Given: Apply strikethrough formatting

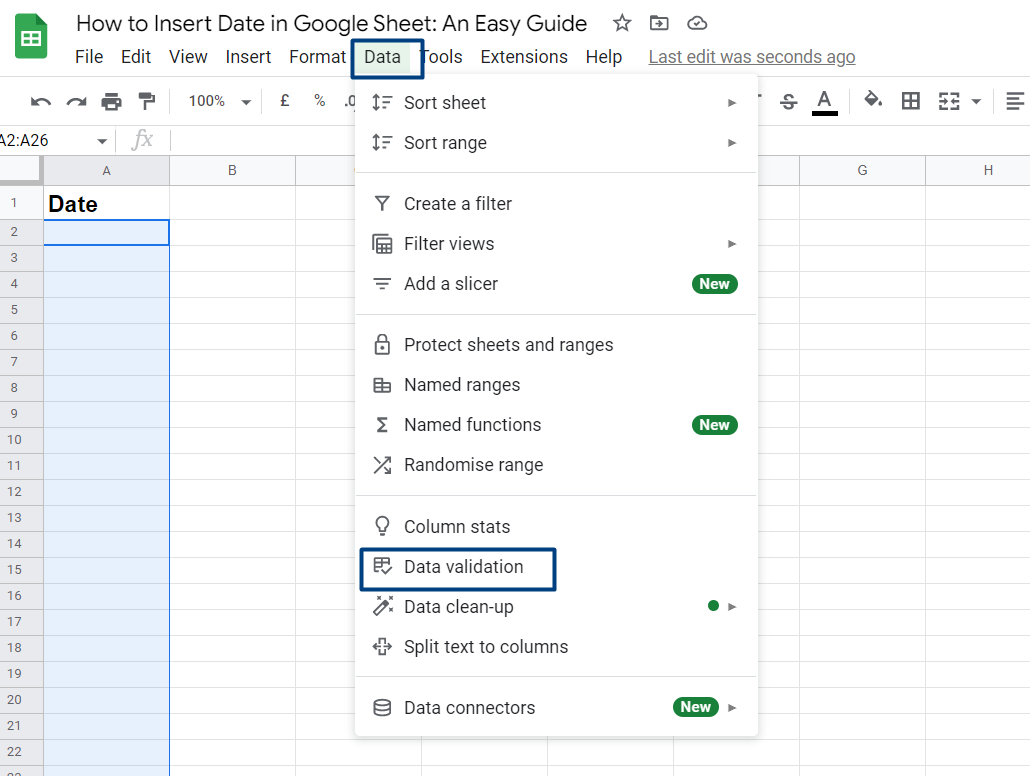Looking at the screenshot, I should [789, 101].
